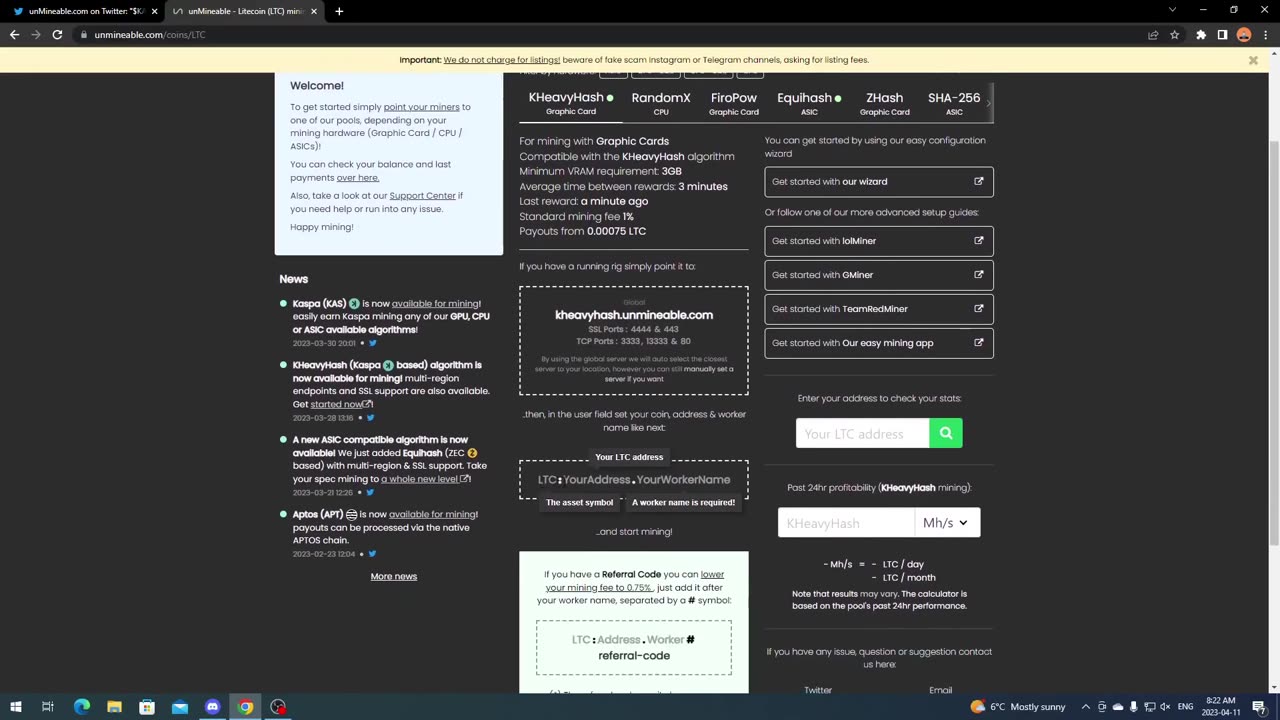The image size is (1280, 720).
Task: Select the Equihash ASIC tab
Action: tap(809, 102)
